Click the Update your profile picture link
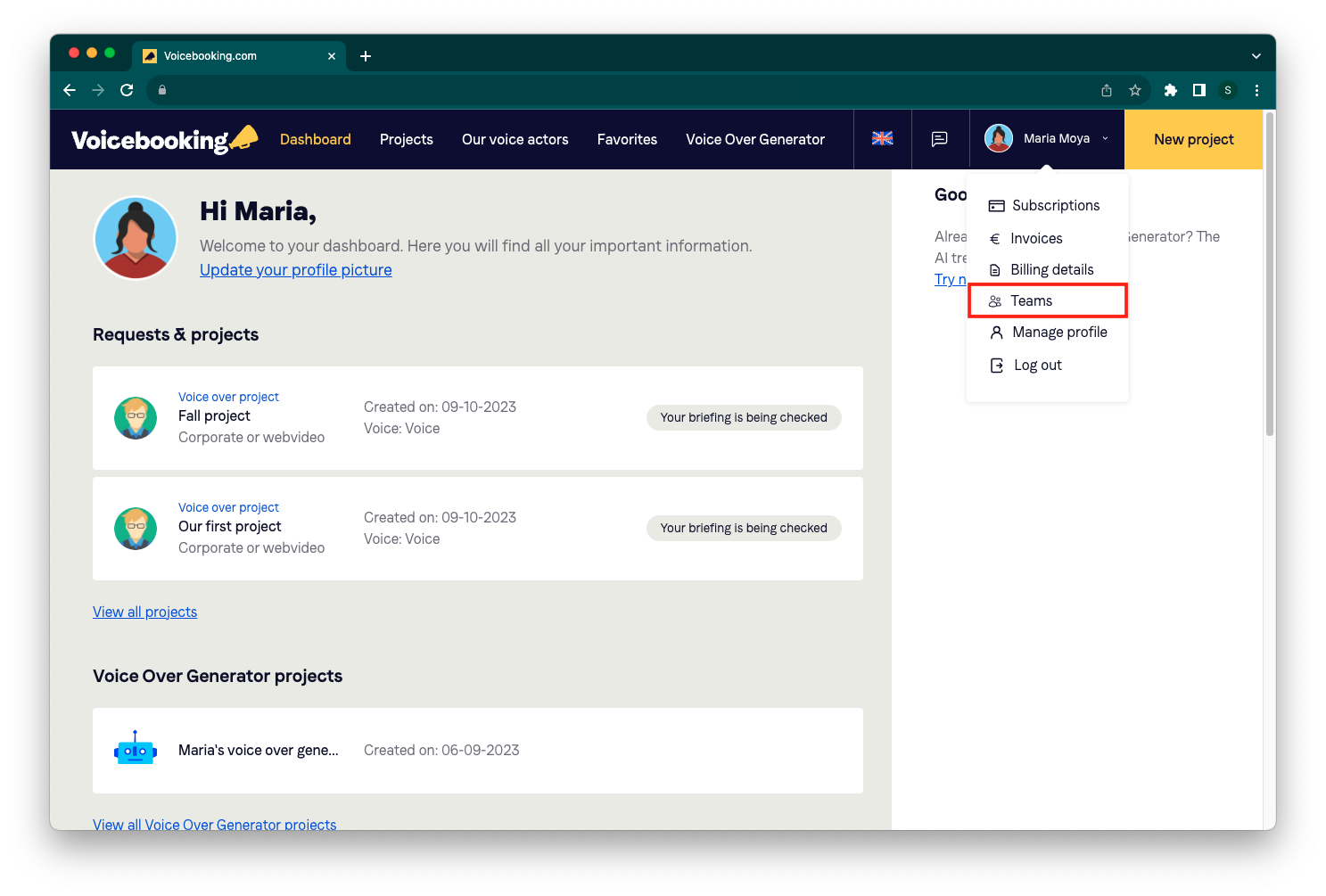 click(295, 270)
